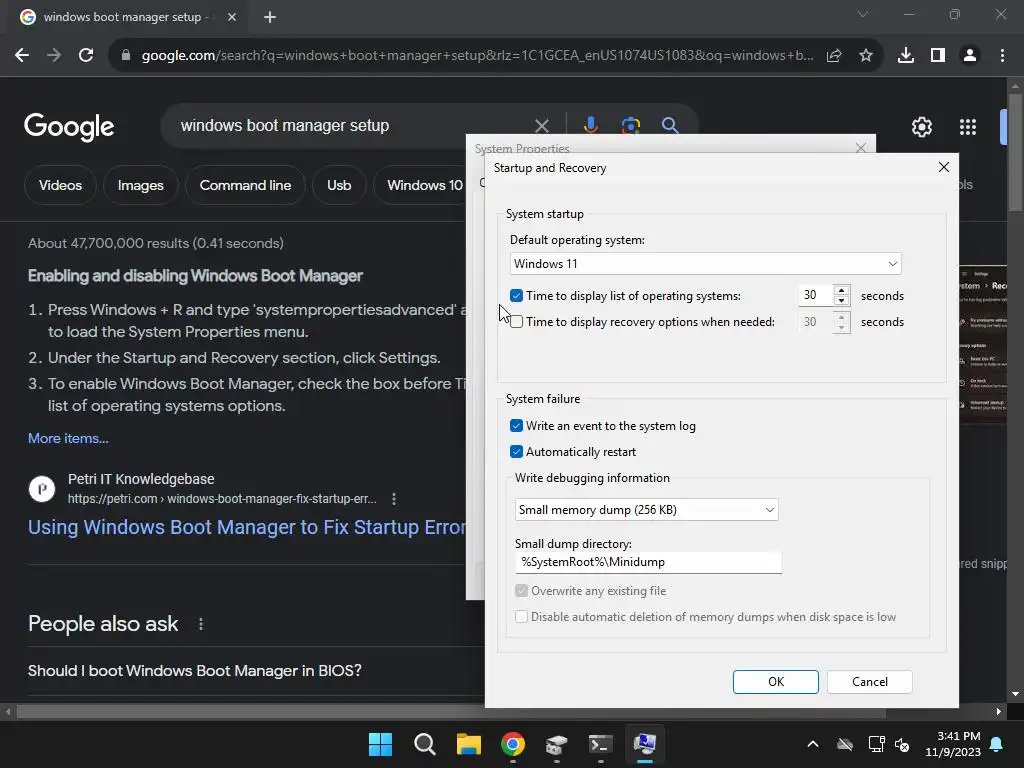1024x768 pixels.
Task: Open the Google apps grid
Action: coord(968,127)
